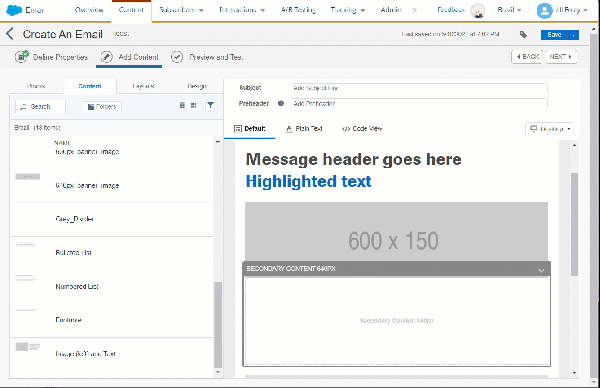600x388 pixels.
Task: Switch to list view icon
Action: [183, 105]
